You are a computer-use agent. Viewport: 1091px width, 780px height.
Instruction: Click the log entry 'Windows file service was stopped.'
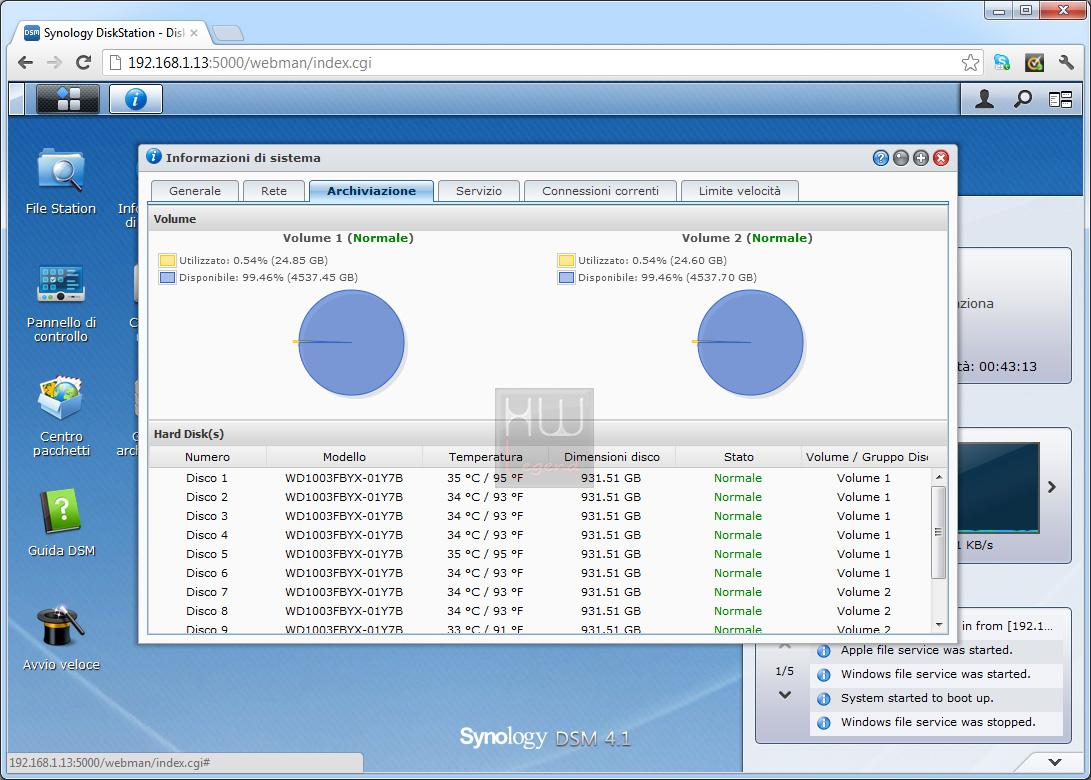(938, 722)
